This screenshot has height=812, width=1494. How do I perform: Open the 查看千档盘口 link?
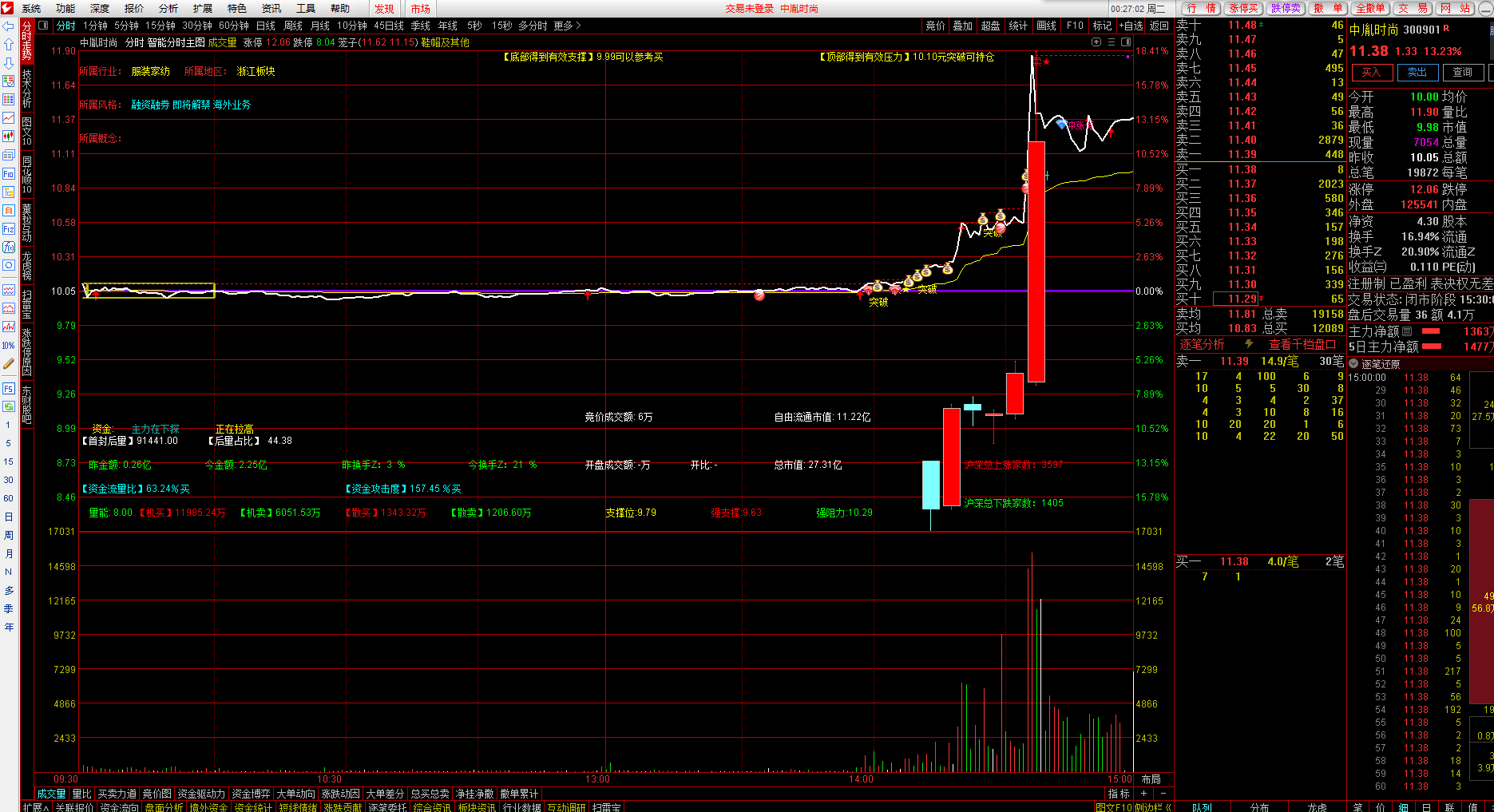pyautogui.click(x=1302, y=344)
